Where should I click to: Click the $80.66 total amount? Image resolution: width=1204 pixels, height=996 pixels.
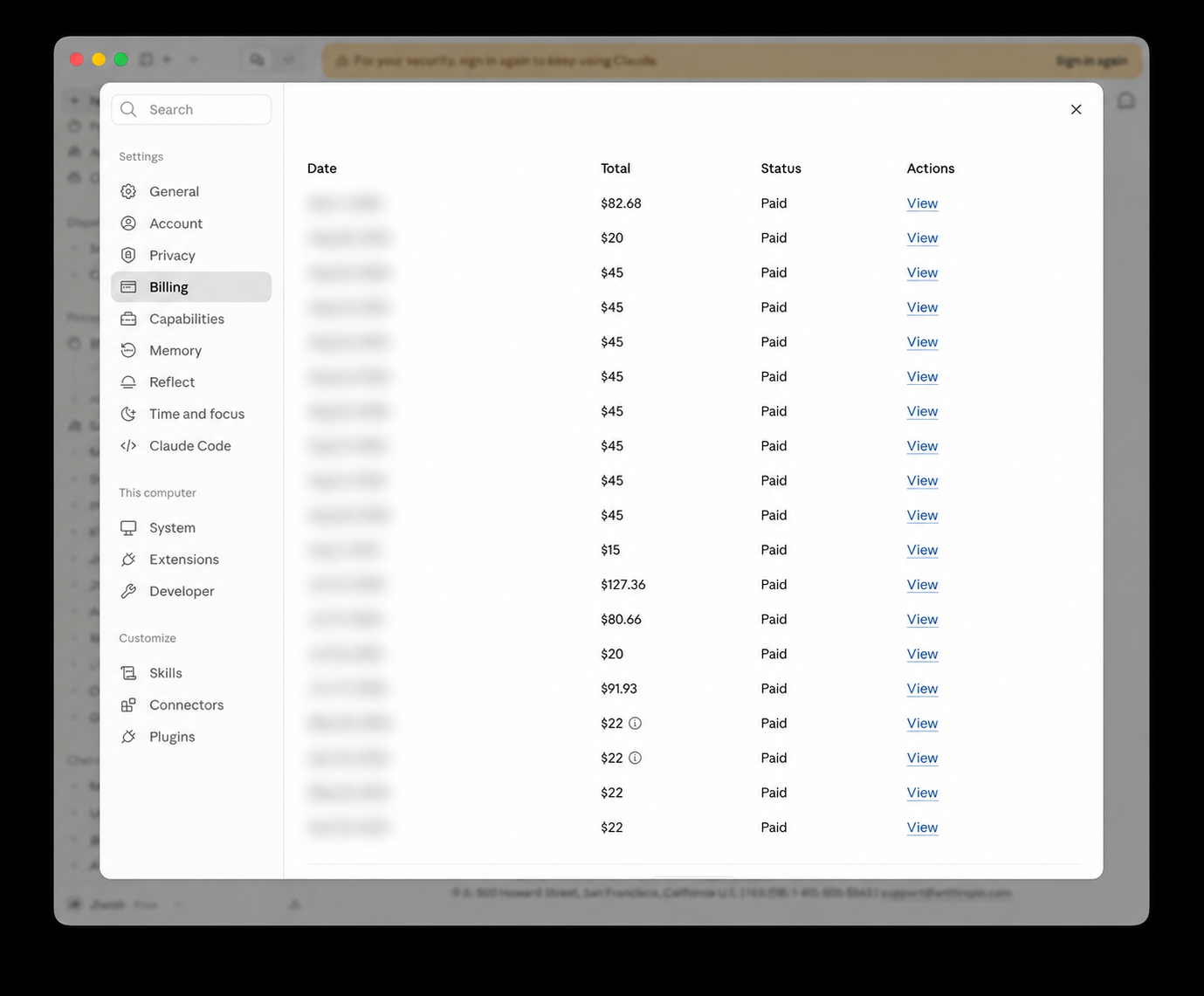(x=621, y=620)
